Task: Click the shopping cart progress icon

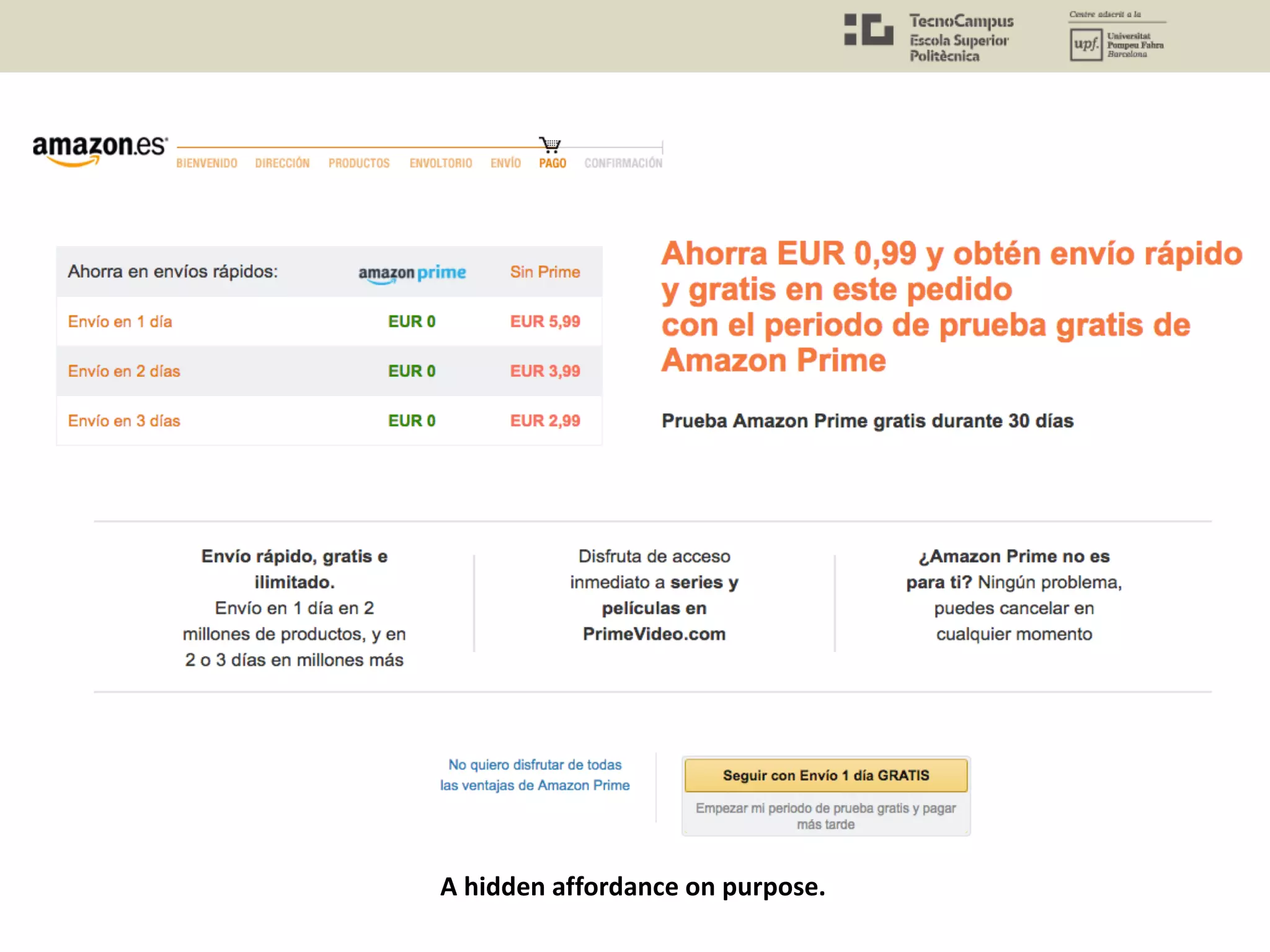Action: click(549, 145)
